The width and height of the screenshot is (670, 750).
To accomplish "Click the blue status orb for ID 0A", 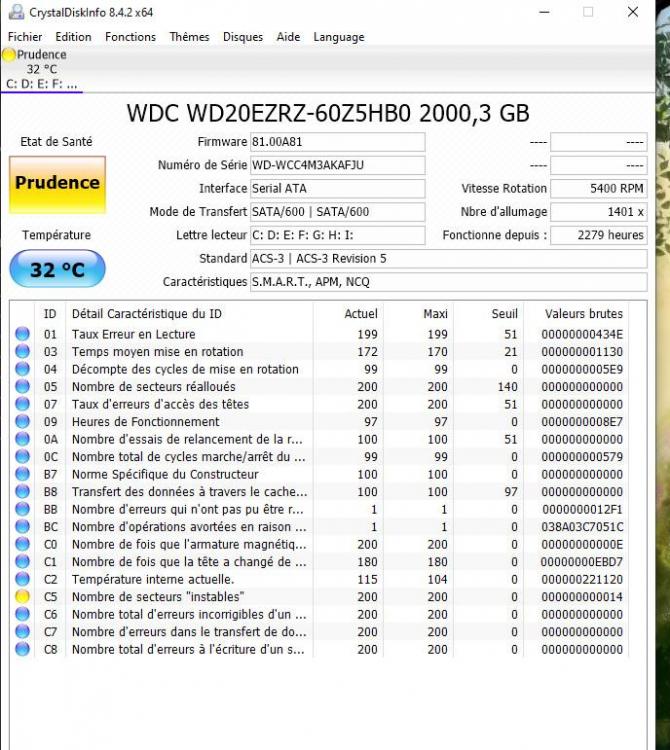I will pos(22,439).
